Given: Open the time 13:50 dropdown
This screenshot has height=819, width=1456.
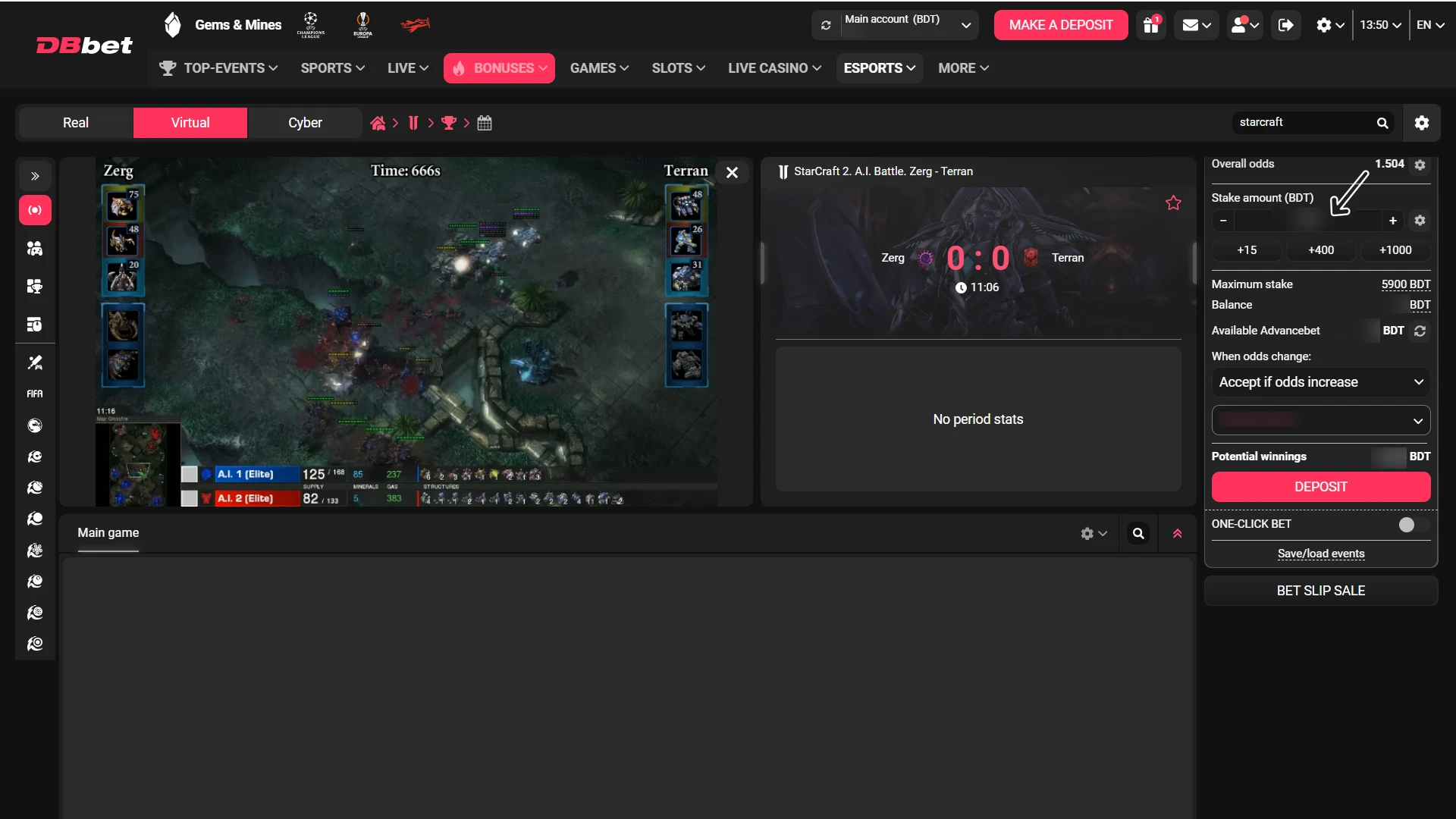Looking at the screenshot, I should point(1380,25).
